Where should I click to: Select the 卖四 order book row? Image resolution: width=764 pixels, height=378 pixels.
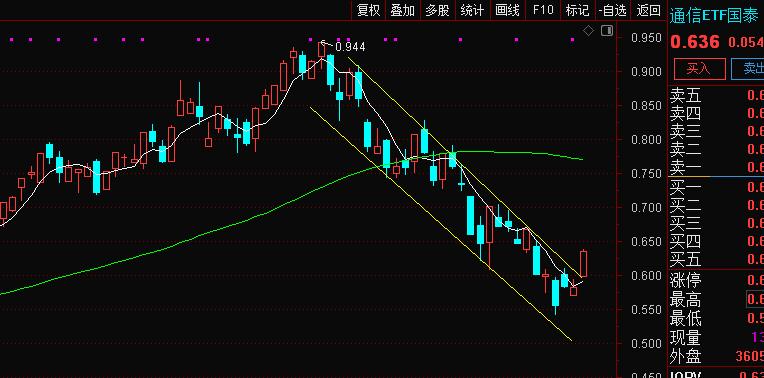click(x=716, y=113)
